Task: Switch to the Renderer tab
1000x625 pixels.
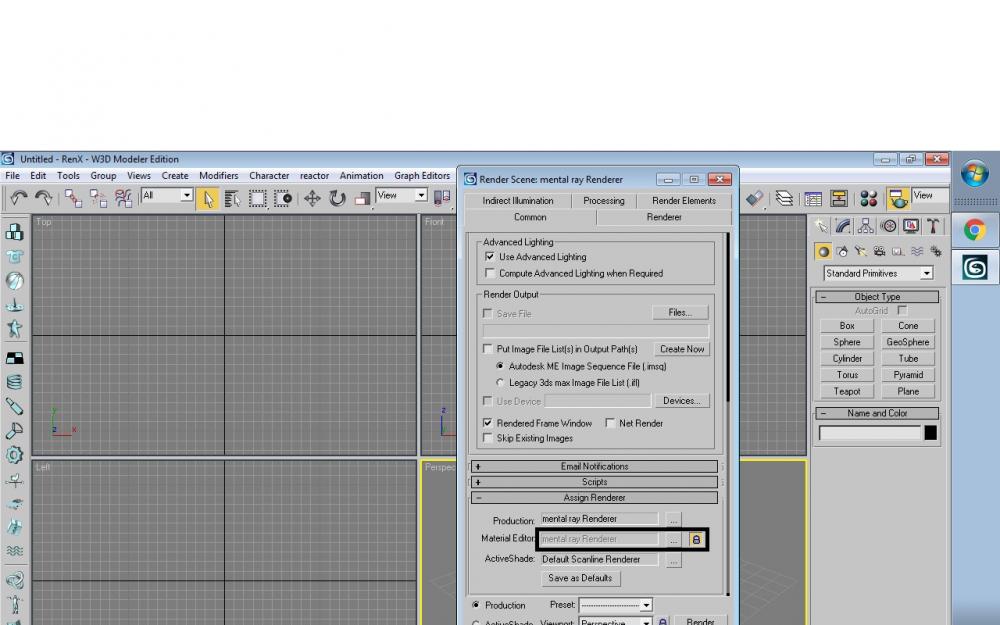Action: pyautogui.click(x=664, y=217)
